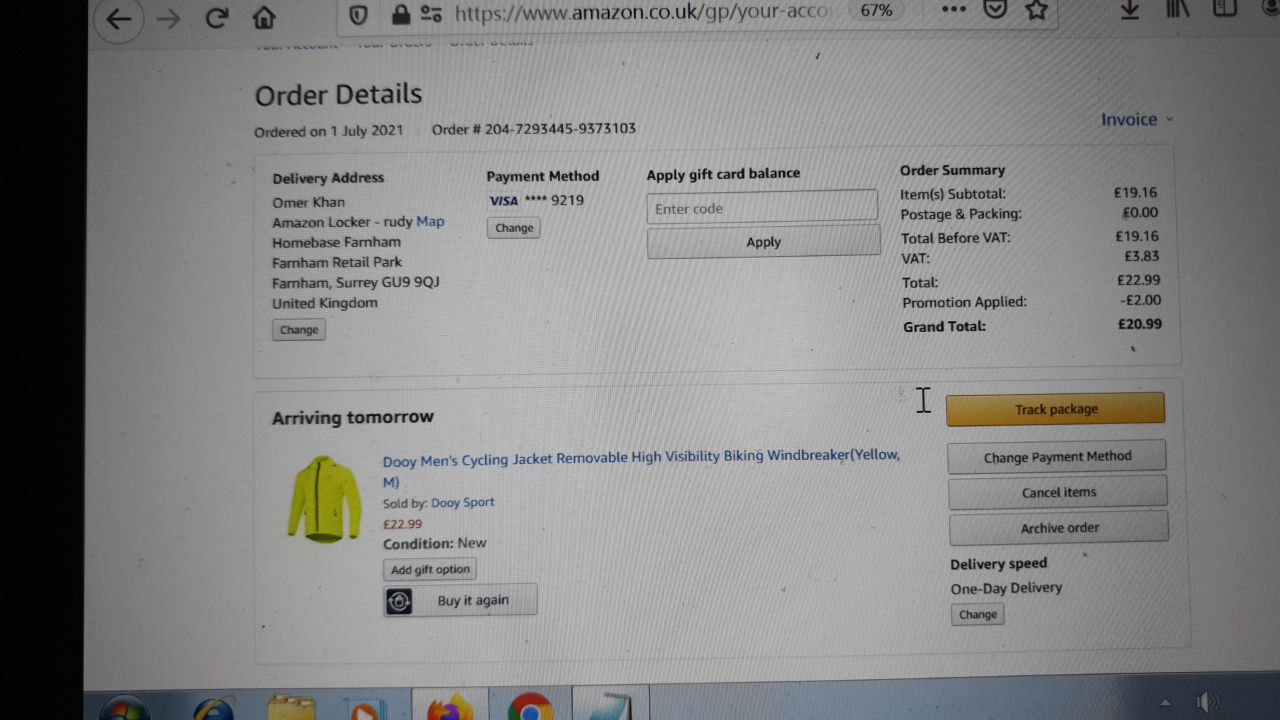Click the yellow jacket product thumbnail

(323, 499)
